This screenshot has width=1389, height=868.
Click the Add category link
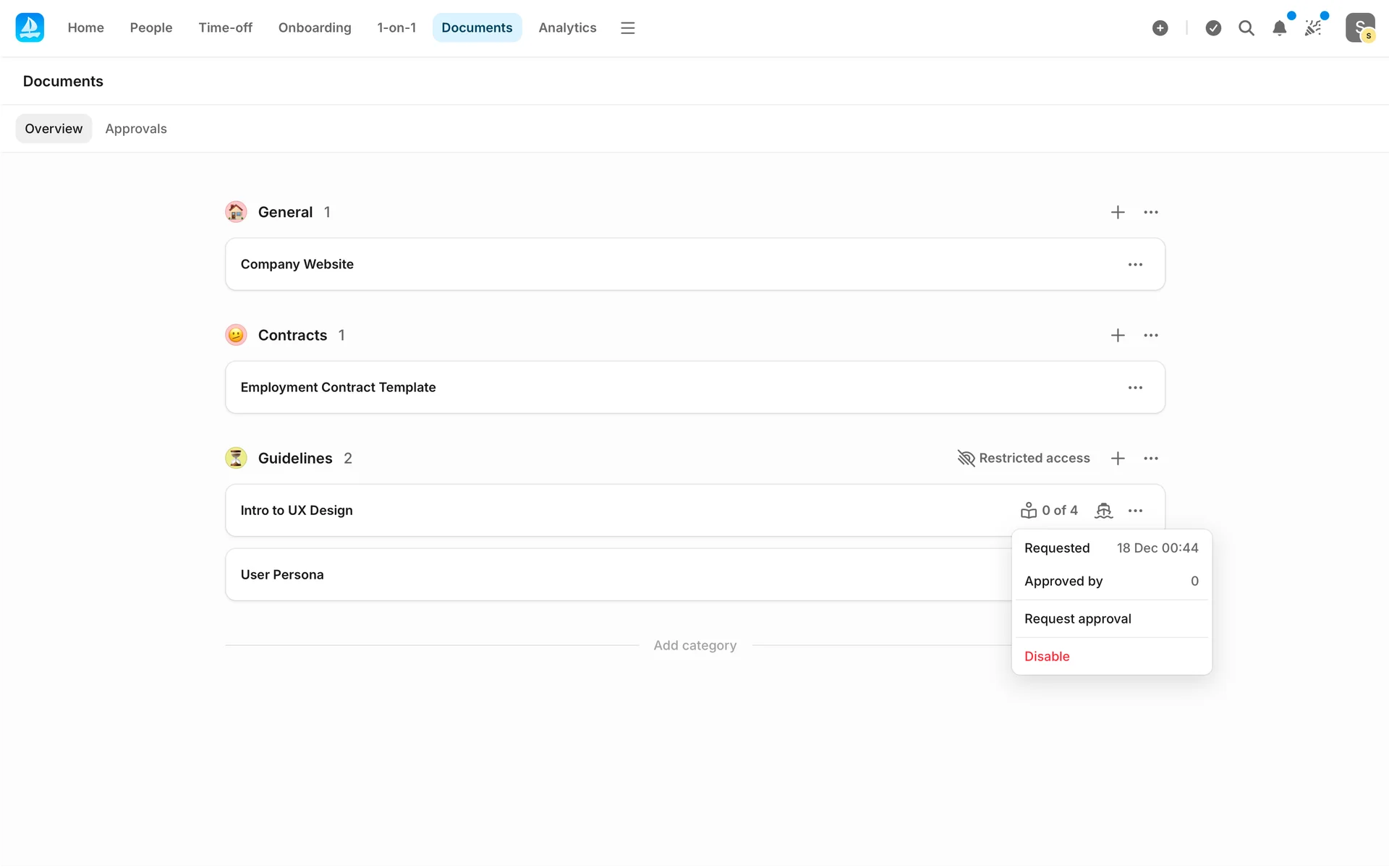tap(694, 645)
